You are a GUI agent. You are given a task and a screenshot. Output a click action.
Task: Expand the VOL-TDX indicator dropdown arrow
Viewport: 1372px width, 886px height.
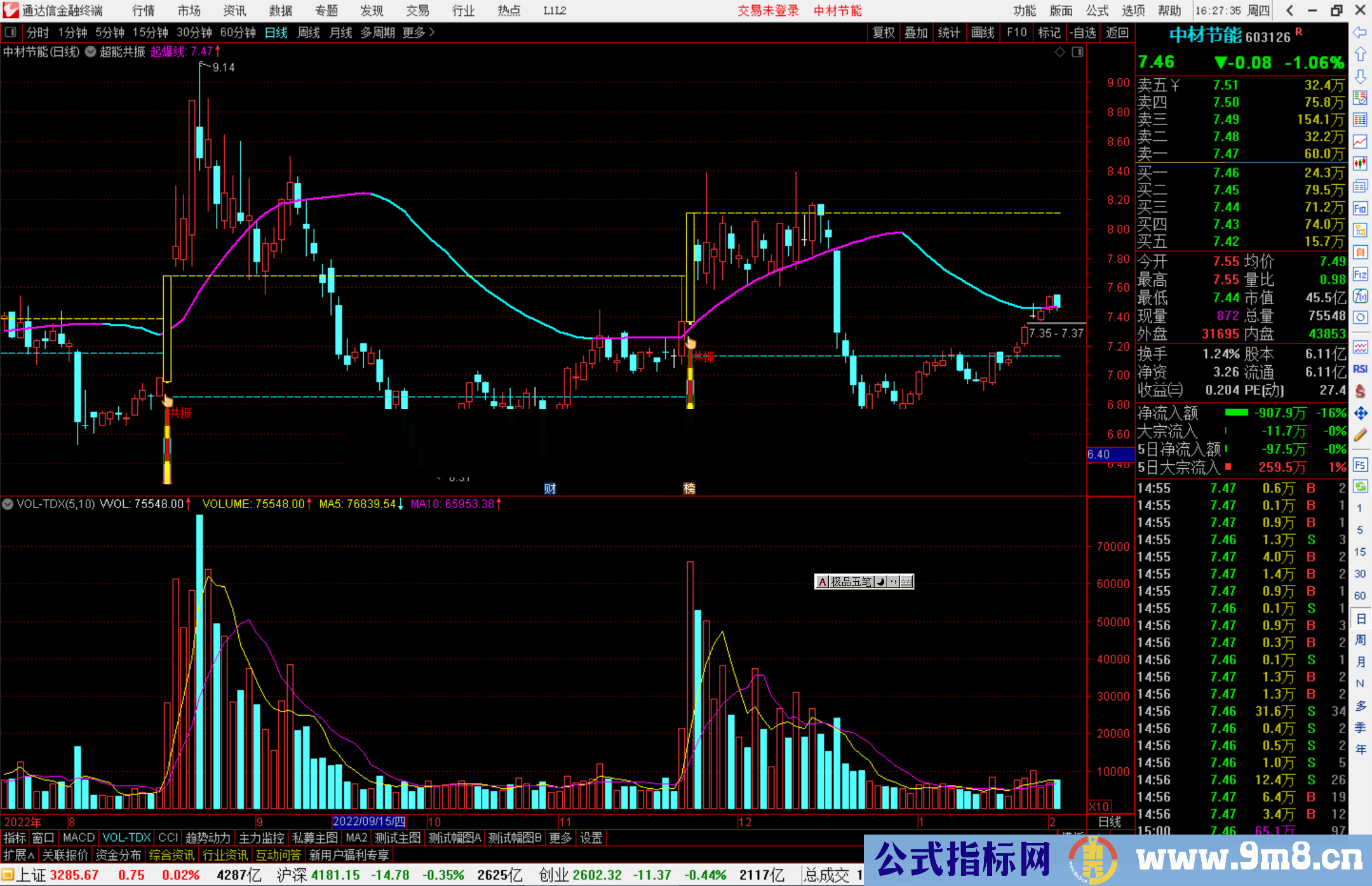pyautogui.click(x=8, y=504)
